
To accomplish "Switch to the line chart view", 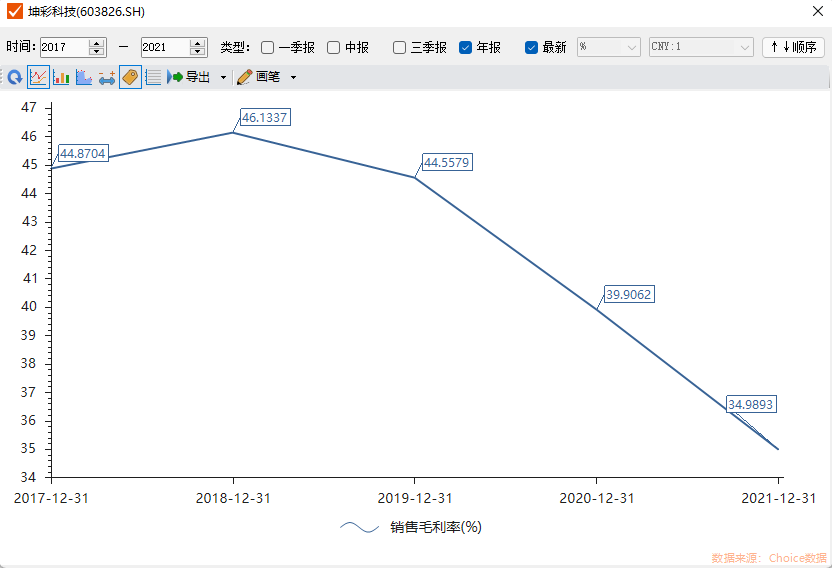I will point(38,77).
